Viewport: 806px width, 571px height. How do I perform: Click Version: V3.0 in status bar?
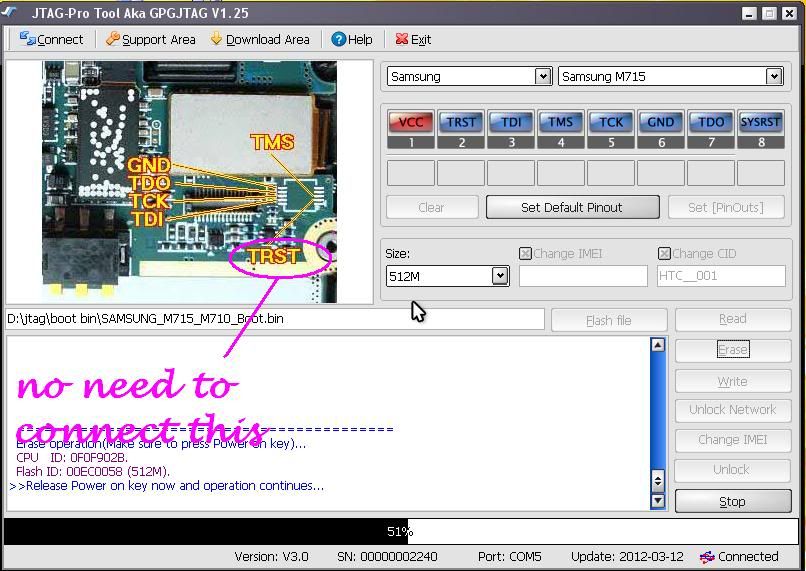pos(271,557)
